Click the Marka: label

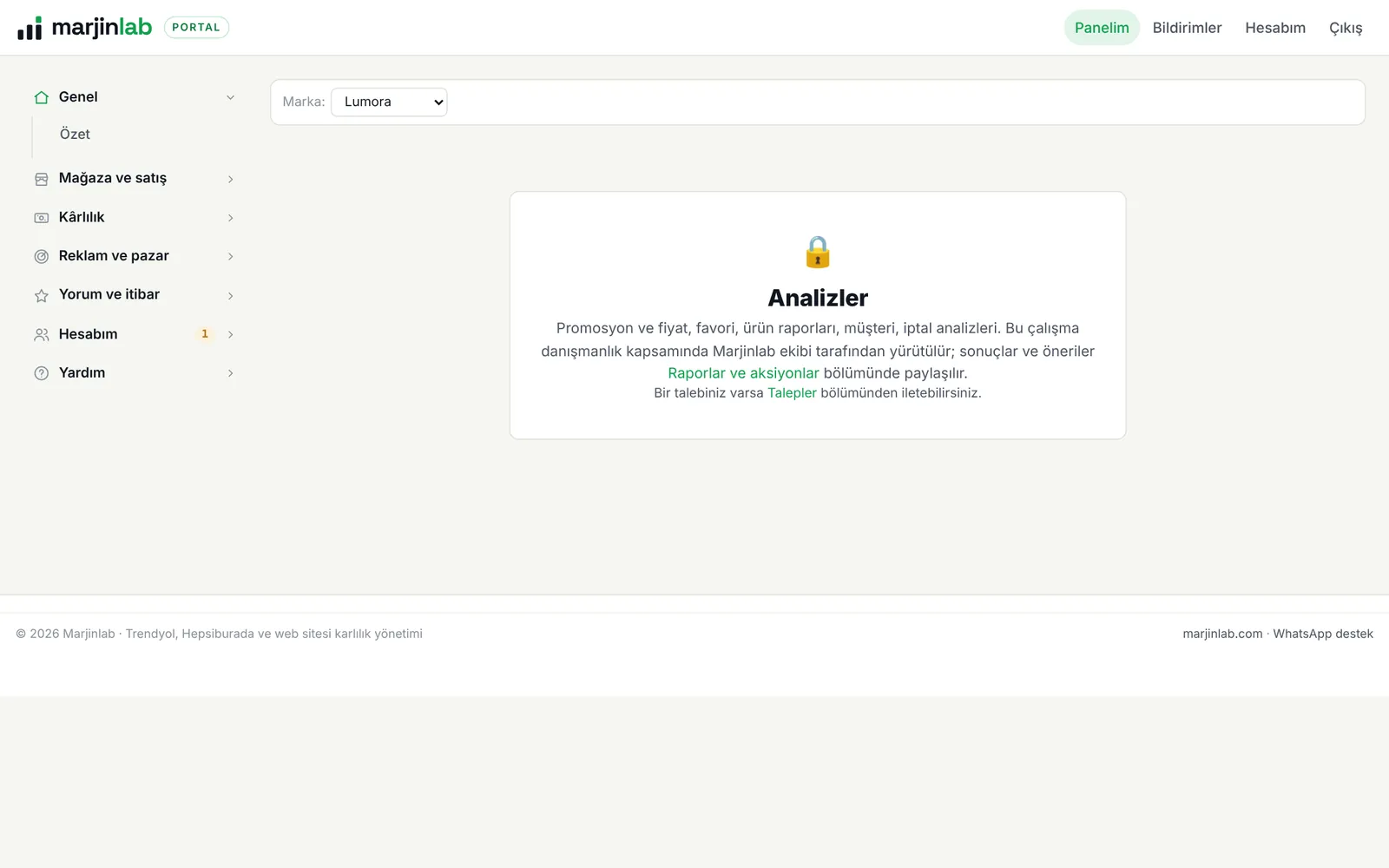click(x=304, y=102)
